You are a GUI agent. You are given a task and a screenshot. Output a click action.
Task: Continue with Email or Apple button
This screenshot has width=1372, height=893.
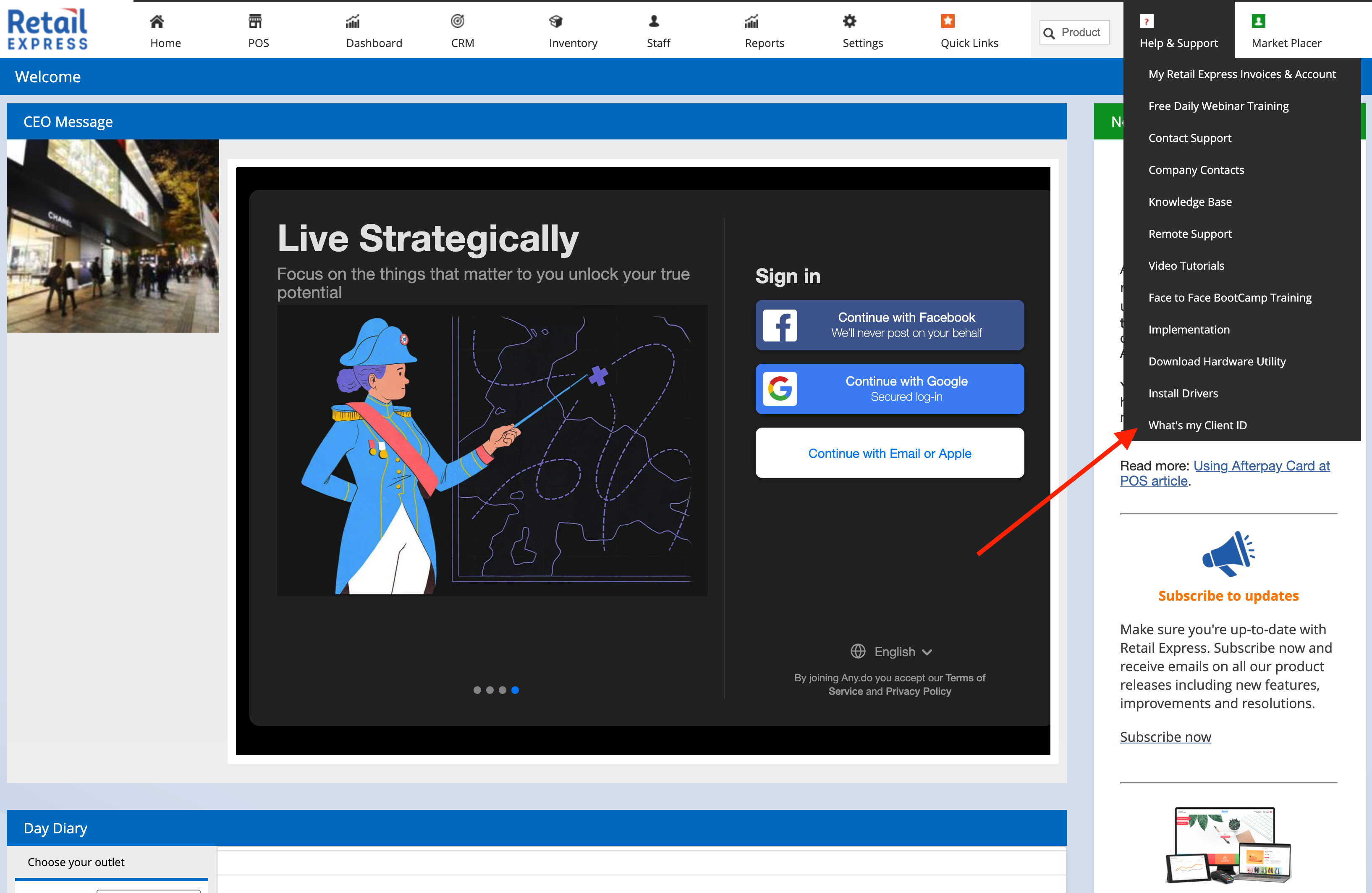(890, 453)
